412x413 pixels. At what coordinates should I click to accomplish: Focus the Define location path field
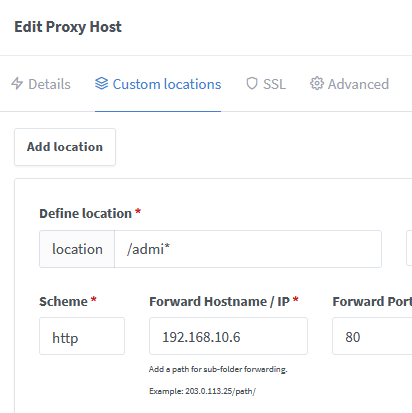point(248,249)
